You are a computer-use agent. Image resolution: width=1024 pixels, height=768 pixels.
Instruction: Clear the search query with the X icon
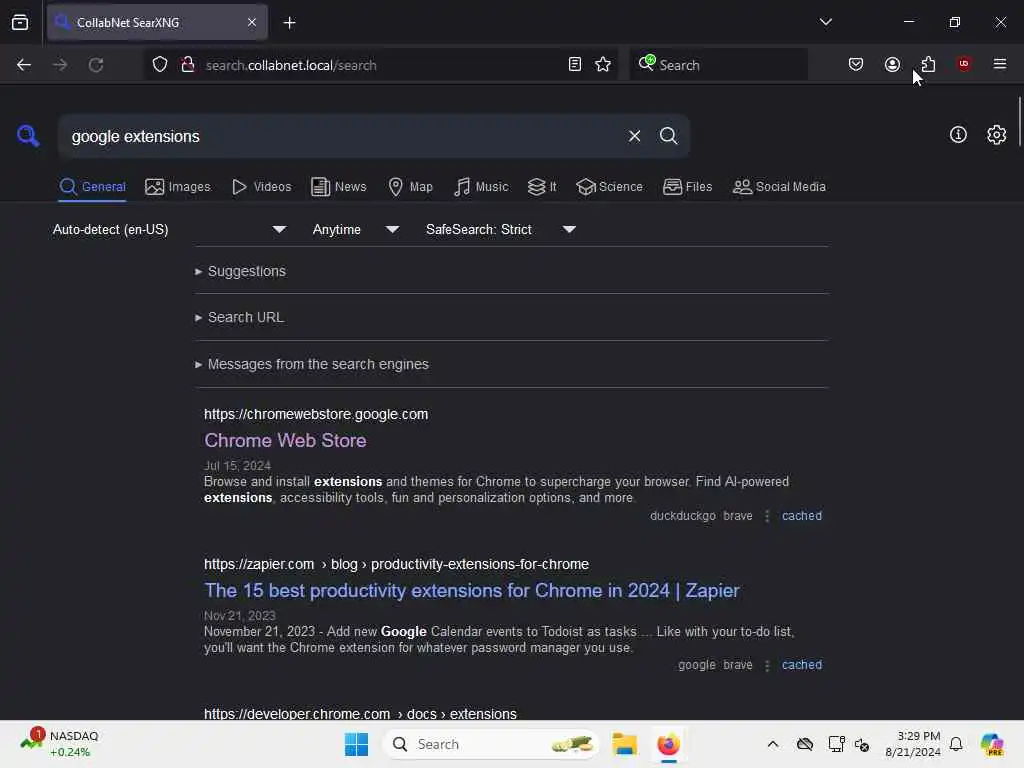click(x=634, y=136)
